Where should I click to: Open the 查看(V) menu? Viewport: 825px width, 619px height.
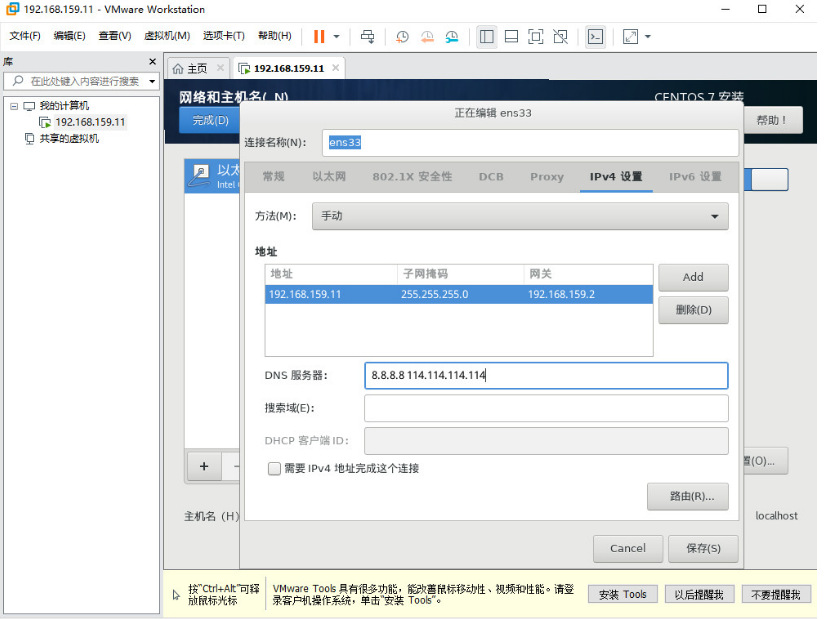[x=115, y=36]
